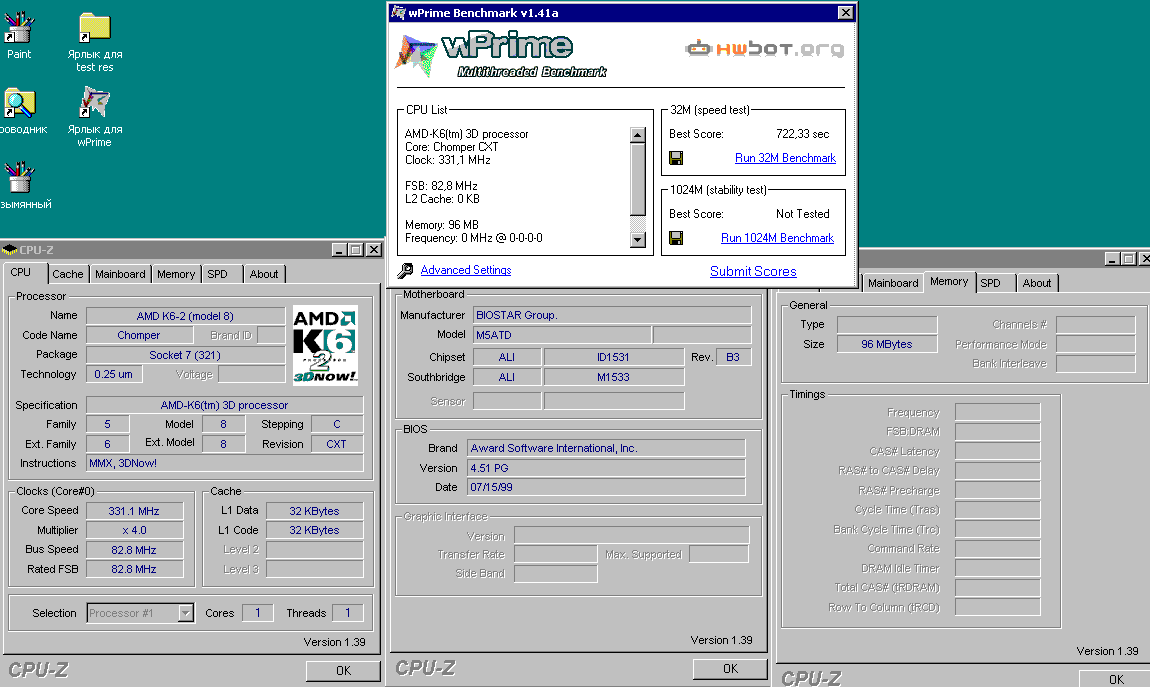This screenshot has width=1150, height=687.
Task: Switch to Memory tab in left CPU-Z
Action: tap(176, 274)
